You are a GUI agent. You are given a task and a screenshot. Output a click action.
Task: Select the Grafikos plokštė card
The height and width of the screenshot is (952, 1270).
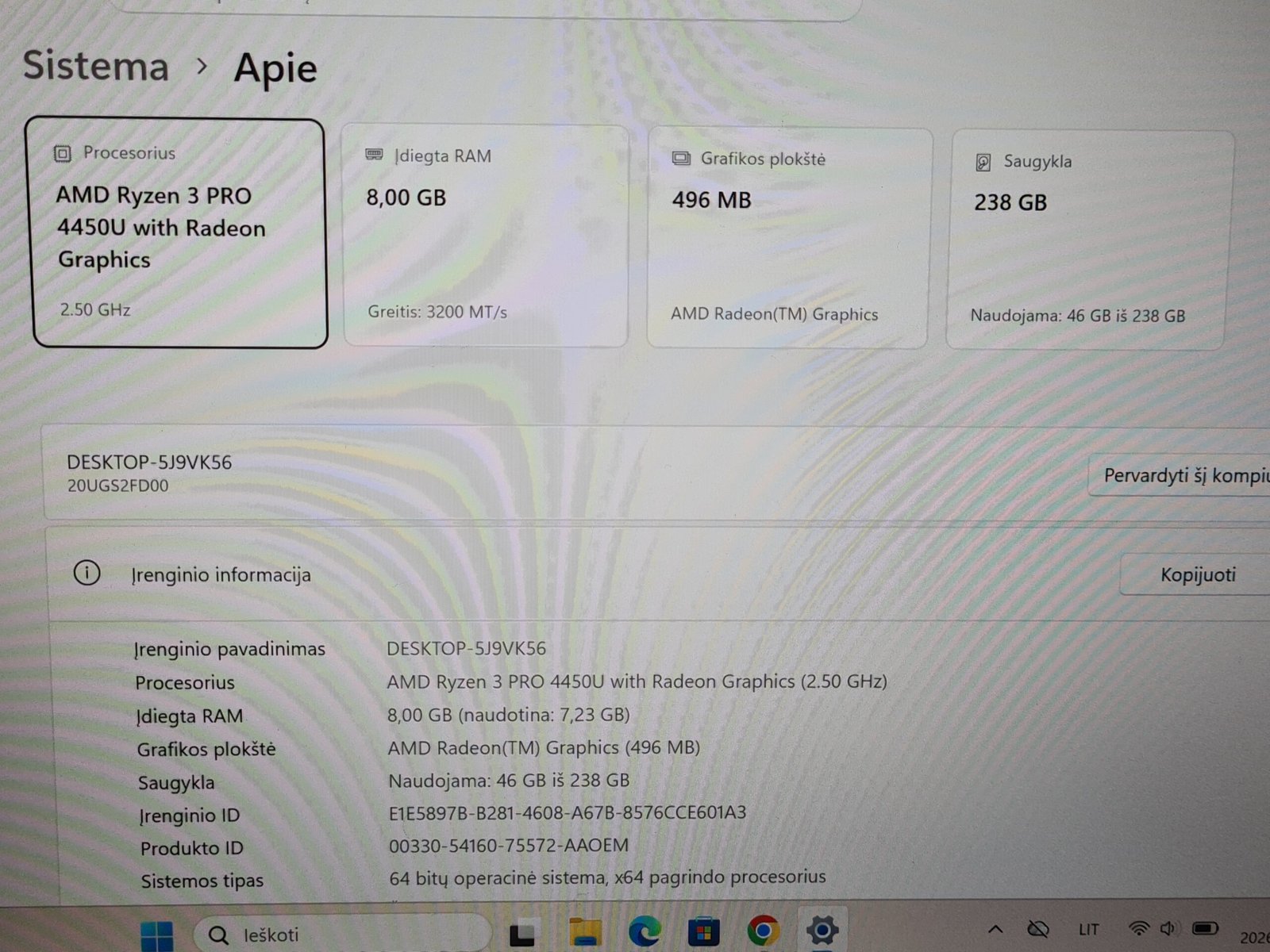[x=789, y=238]
